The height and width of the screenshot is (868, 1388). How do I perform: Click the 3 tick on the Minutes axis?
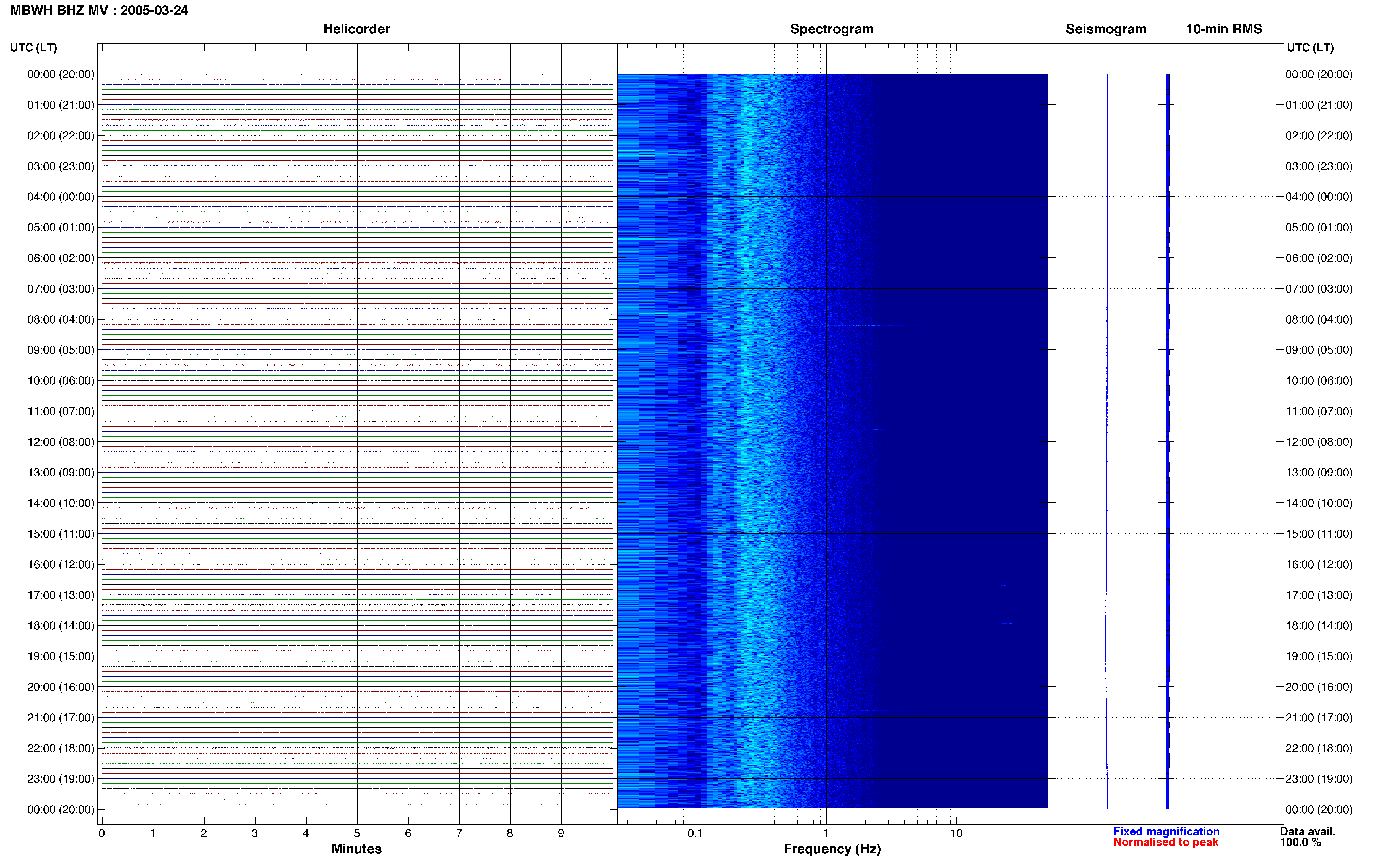pyautogui.click(x=255, y=833)
